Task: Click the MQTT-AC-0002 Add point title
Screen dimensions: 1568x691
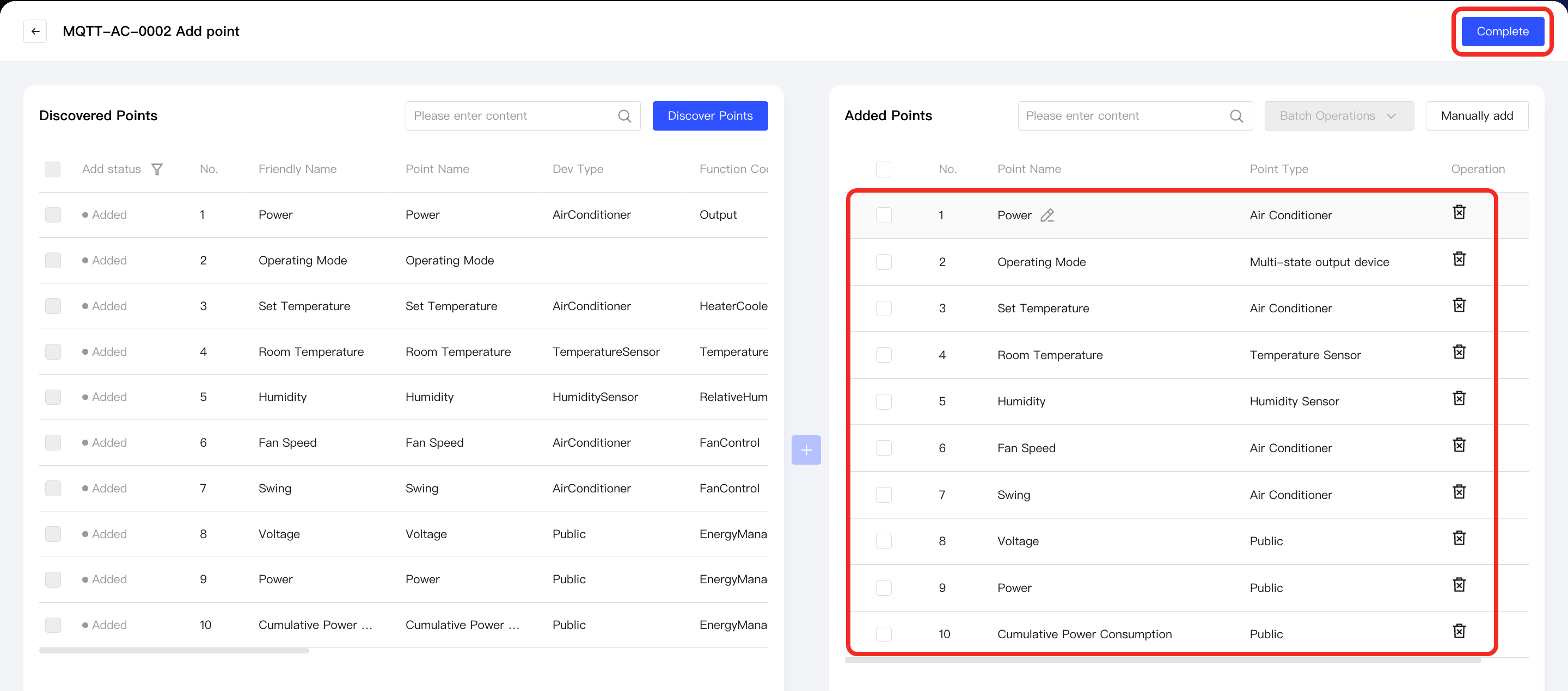Action: point(151,31)
